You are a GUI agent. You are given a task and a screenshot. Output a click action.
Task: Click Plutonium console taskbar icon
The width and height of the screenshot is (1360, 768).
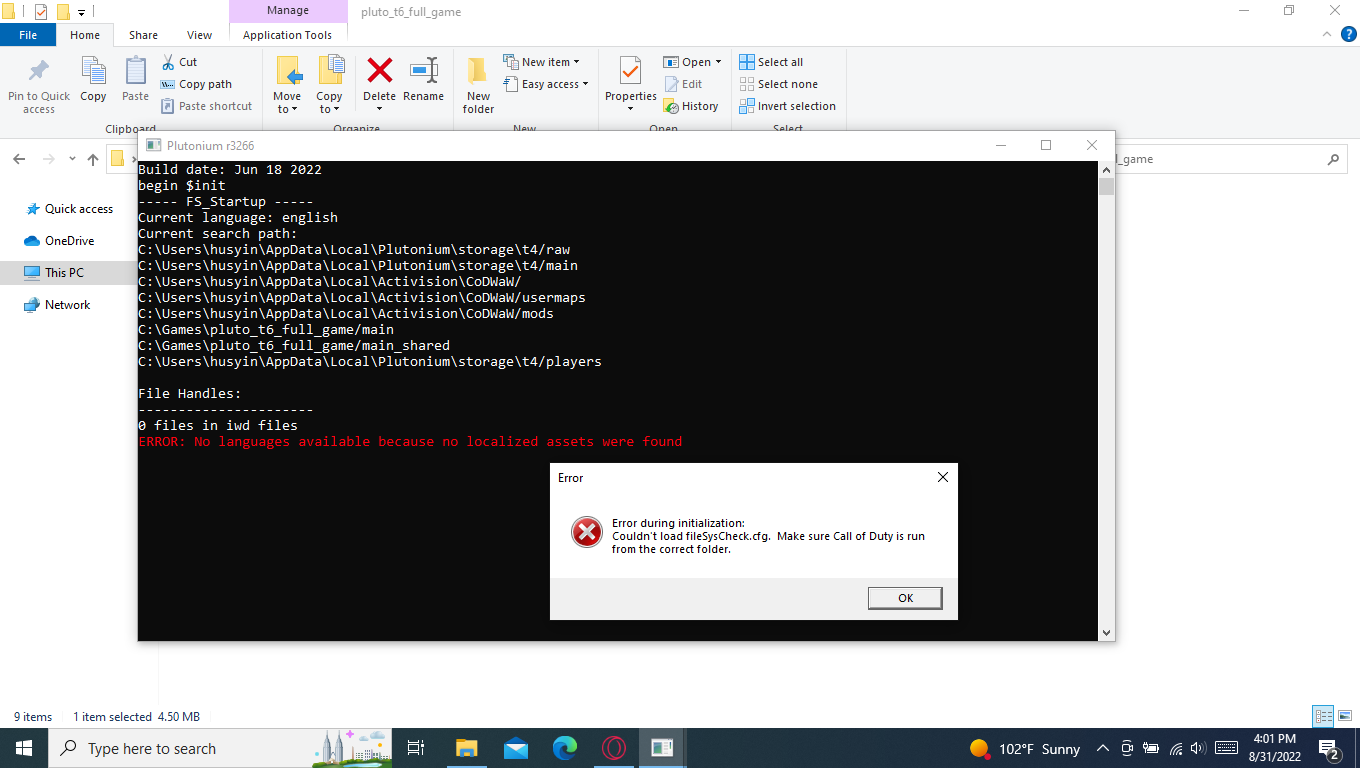point(662,748)
